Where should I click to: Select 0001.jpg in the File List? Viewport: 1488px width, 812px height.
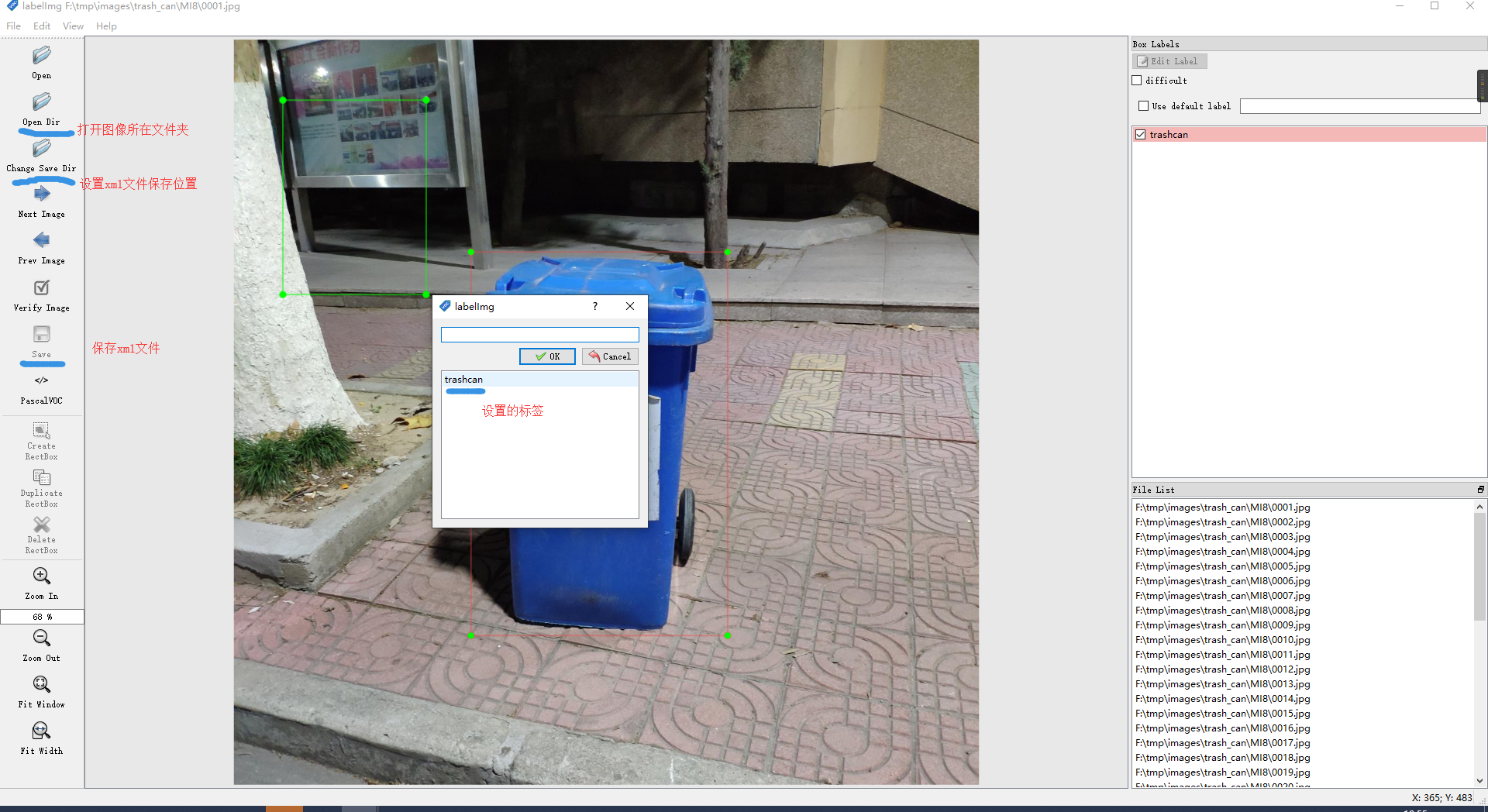[x=1223, y=507]
